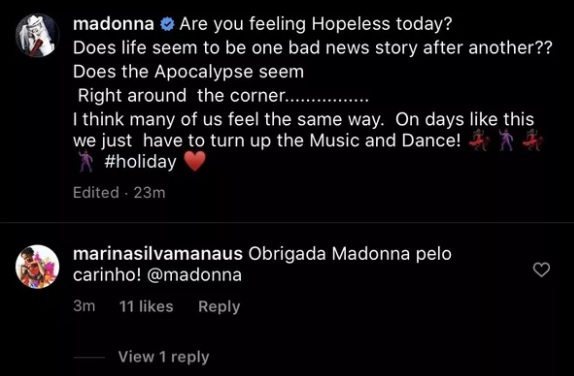Click the Obrigada Madonna pelo carinho comment text

262,264
